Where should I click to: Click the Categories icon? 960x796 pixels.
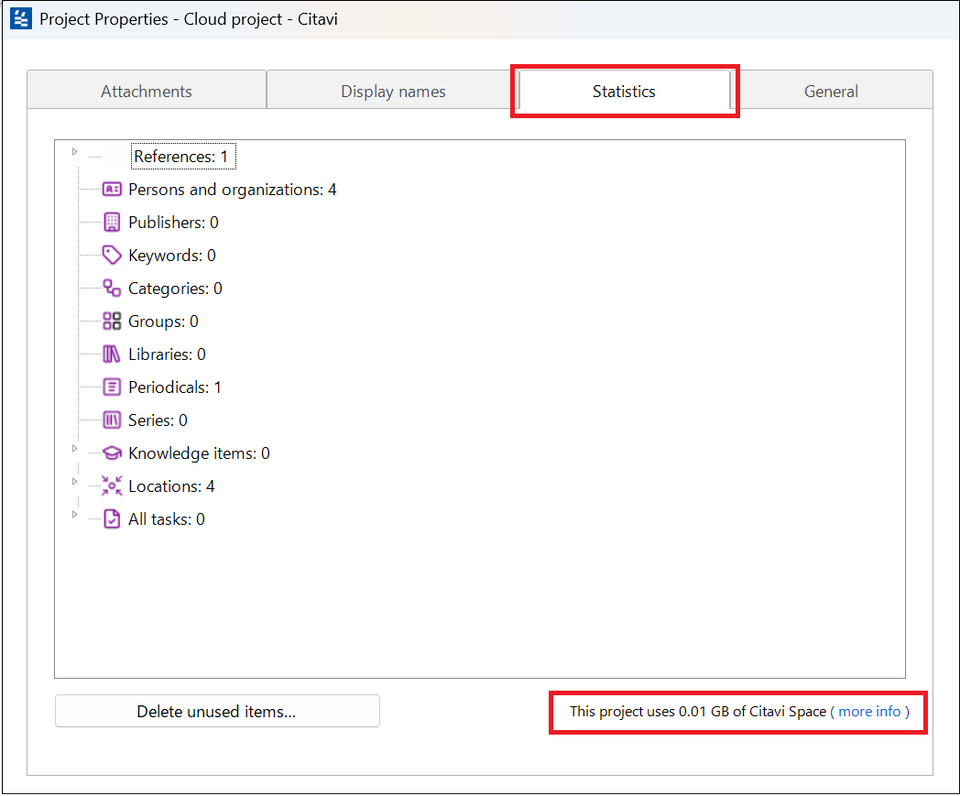pyautogui.click(x=111, y=288)
